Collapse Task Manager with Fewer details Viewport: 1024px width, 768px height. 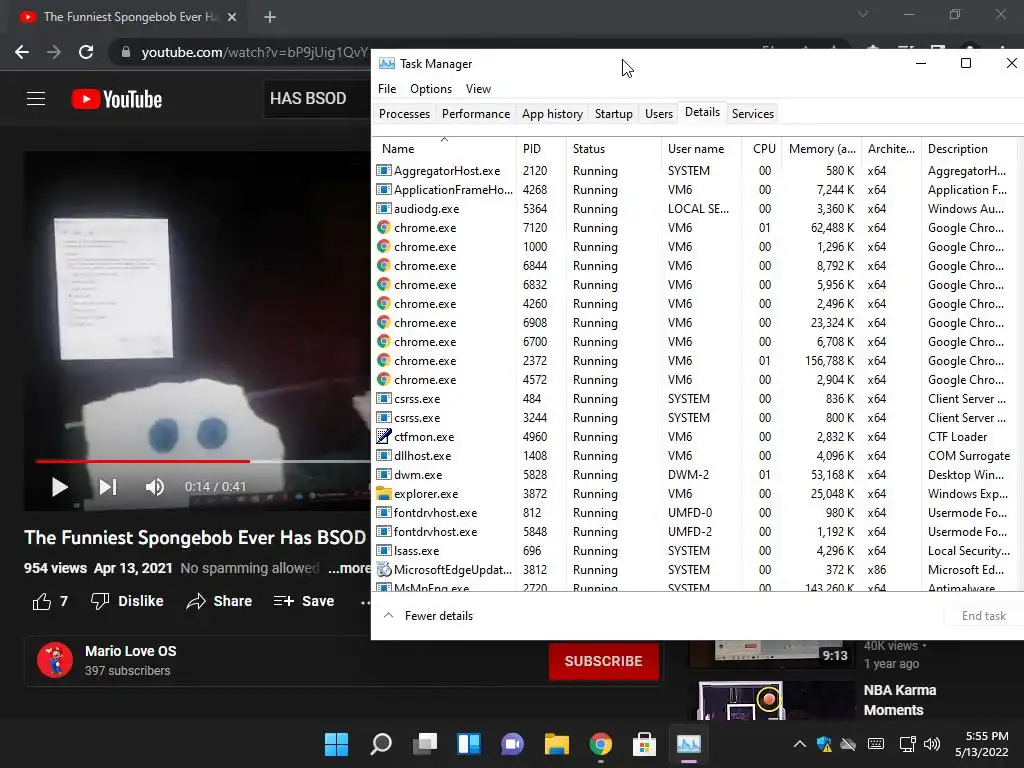(428, 616)
